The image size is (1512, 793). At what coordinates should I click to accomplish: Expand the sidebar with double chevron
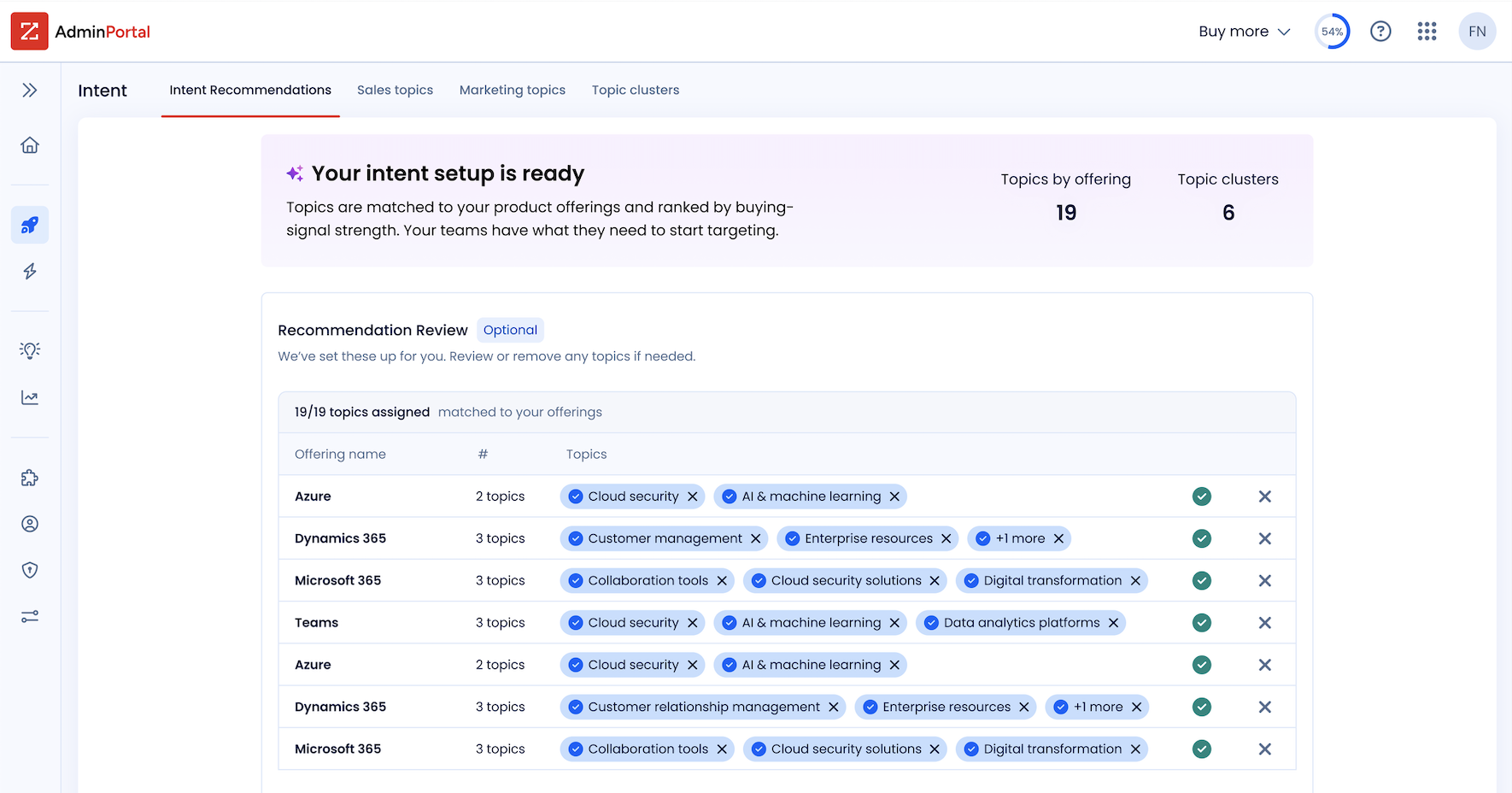point(30,90)
